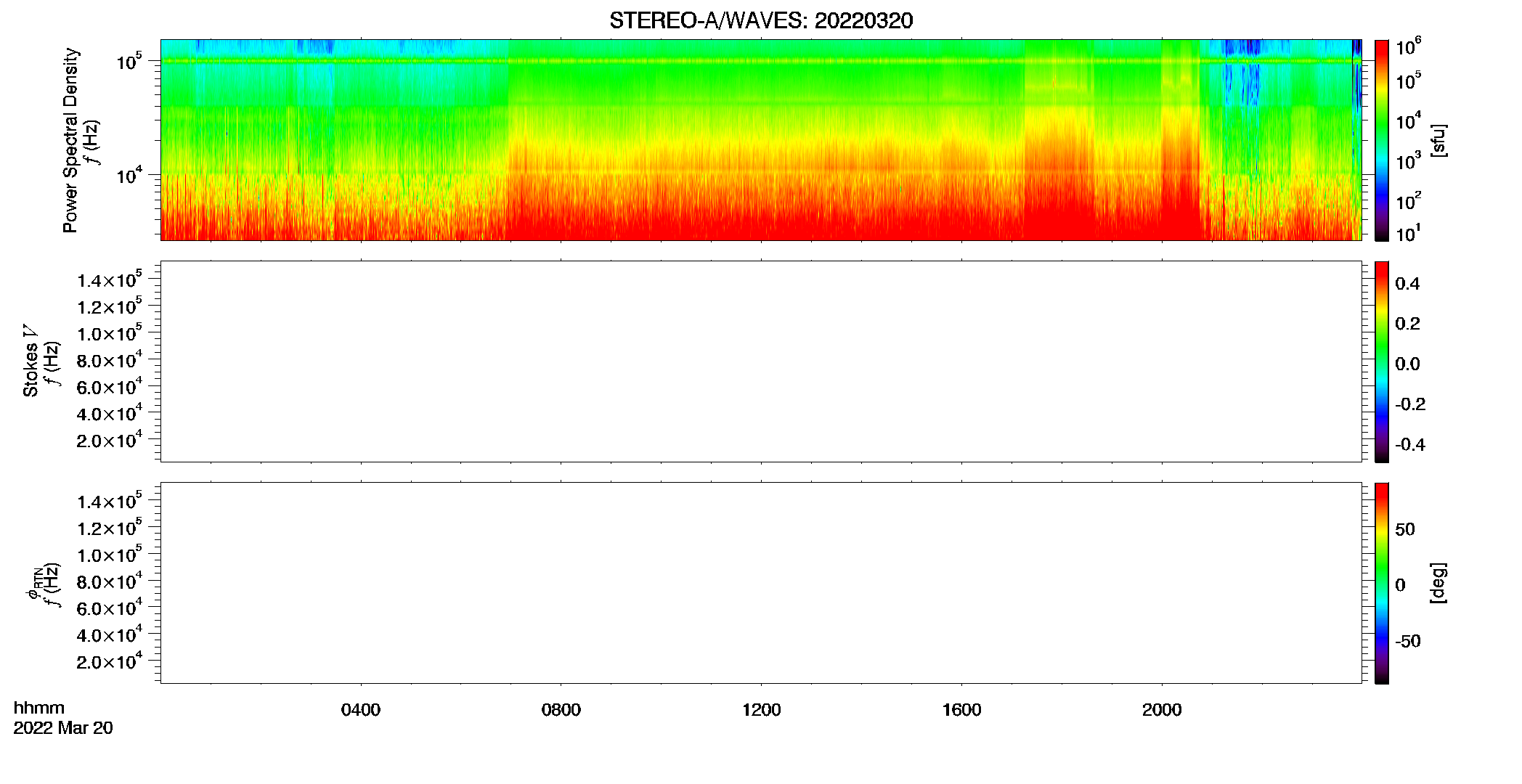Click the 0400 time tick label
Image resolution: width=1522 pixels, height=784 pixels.
361,710
